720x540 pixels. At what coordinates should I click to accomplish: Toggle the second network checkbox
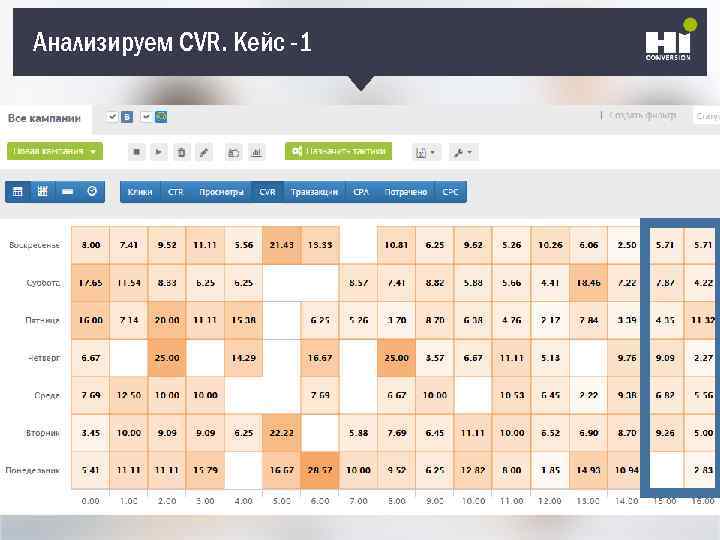coord(146,117)
